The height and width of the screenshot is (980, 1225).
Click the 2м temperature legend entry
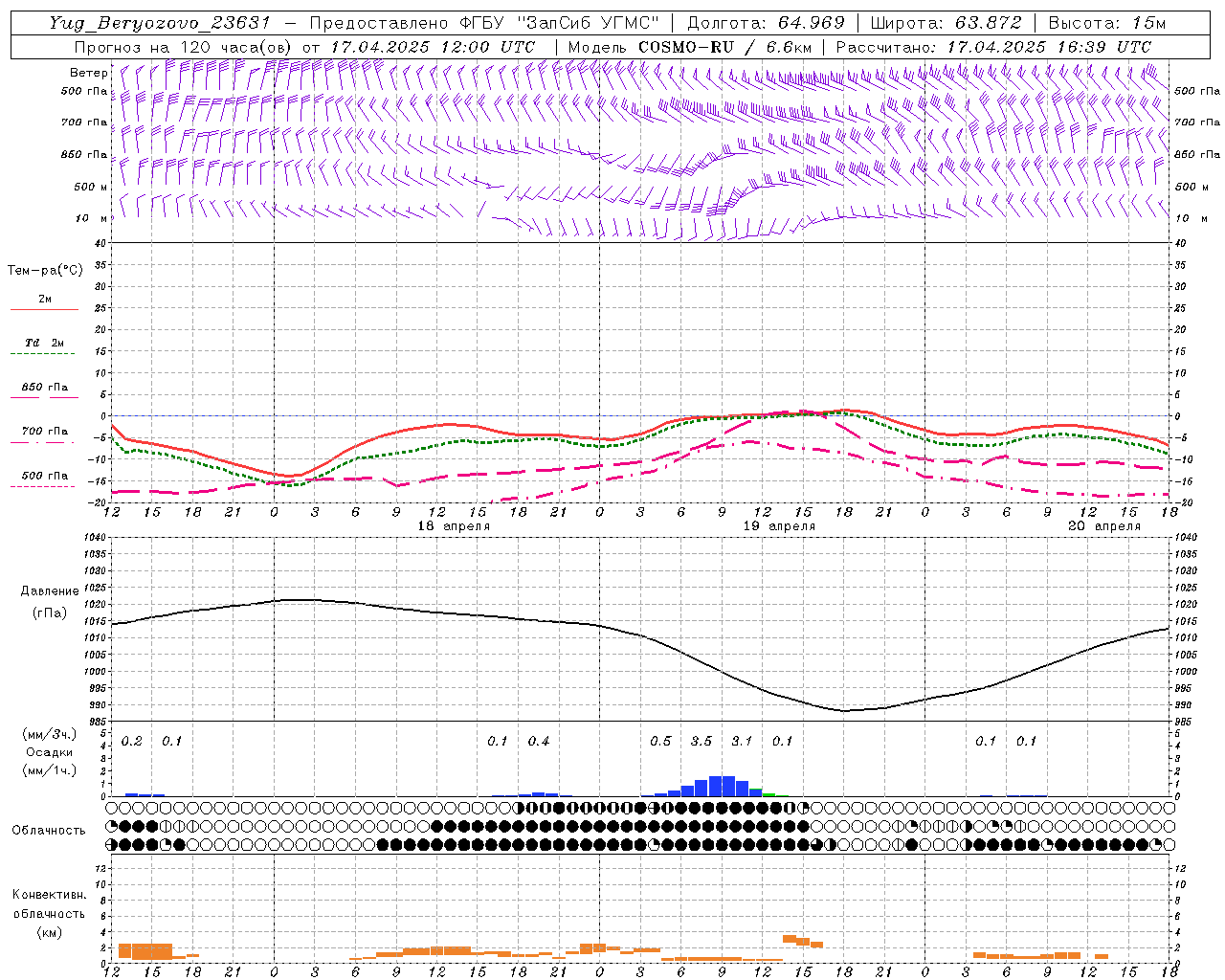point(45,299)
